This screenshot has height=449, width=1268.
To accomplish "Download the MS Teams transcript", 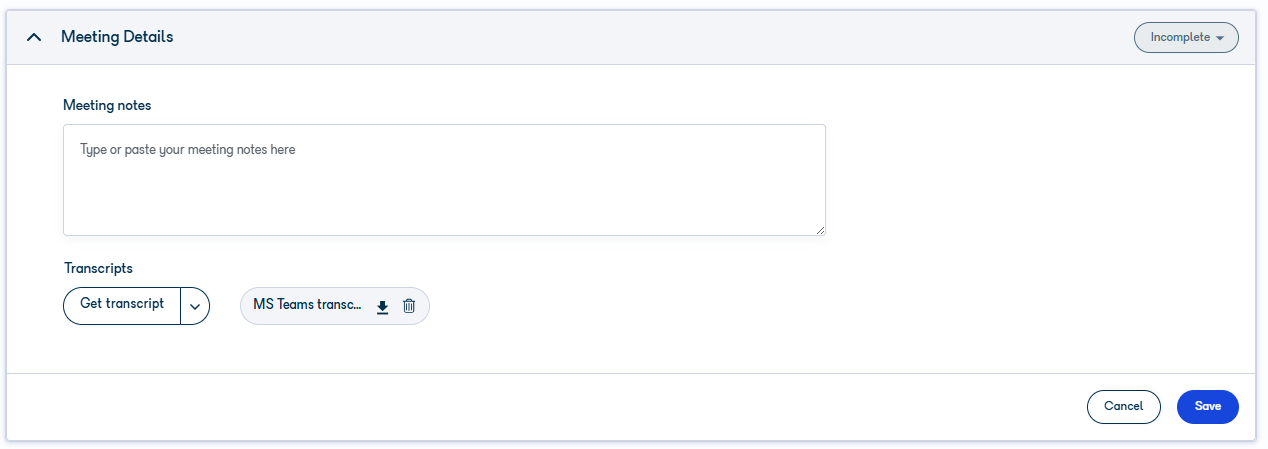I will pos(382,306).
